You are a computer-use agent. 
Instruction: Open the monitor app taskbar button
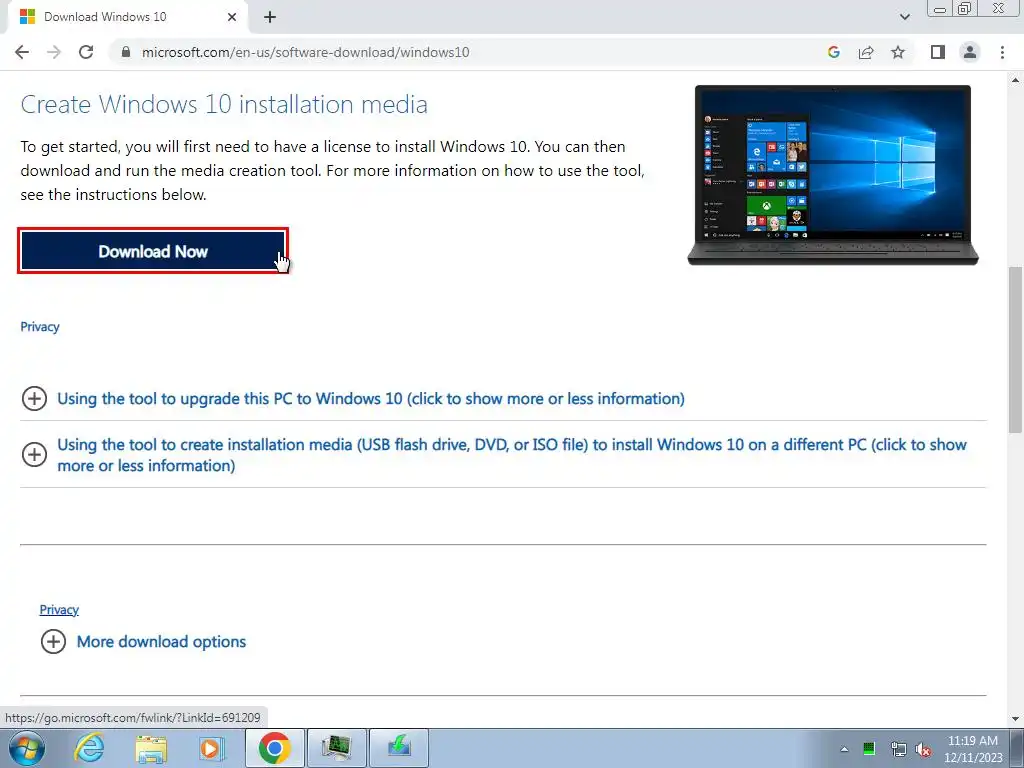pos(336,748)
